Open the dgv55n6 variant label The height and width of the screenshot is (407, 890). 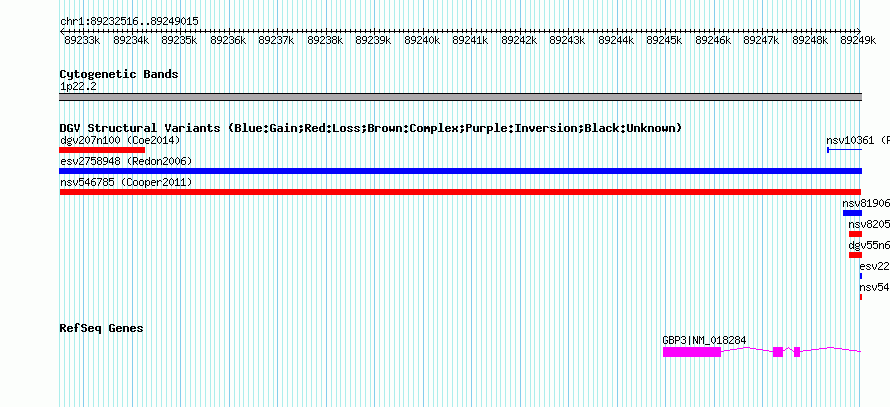point(868,246)
